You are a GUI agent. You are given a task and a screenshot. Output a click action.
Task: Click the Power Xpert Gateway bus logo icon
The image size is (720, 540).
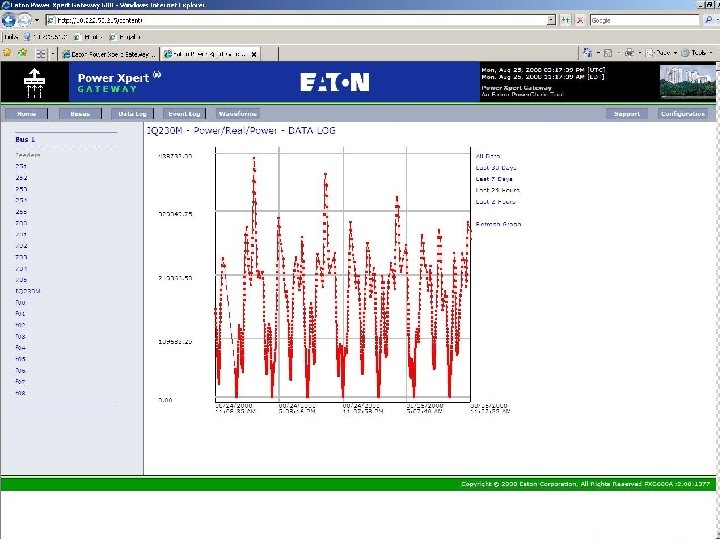tap(34, 83)
